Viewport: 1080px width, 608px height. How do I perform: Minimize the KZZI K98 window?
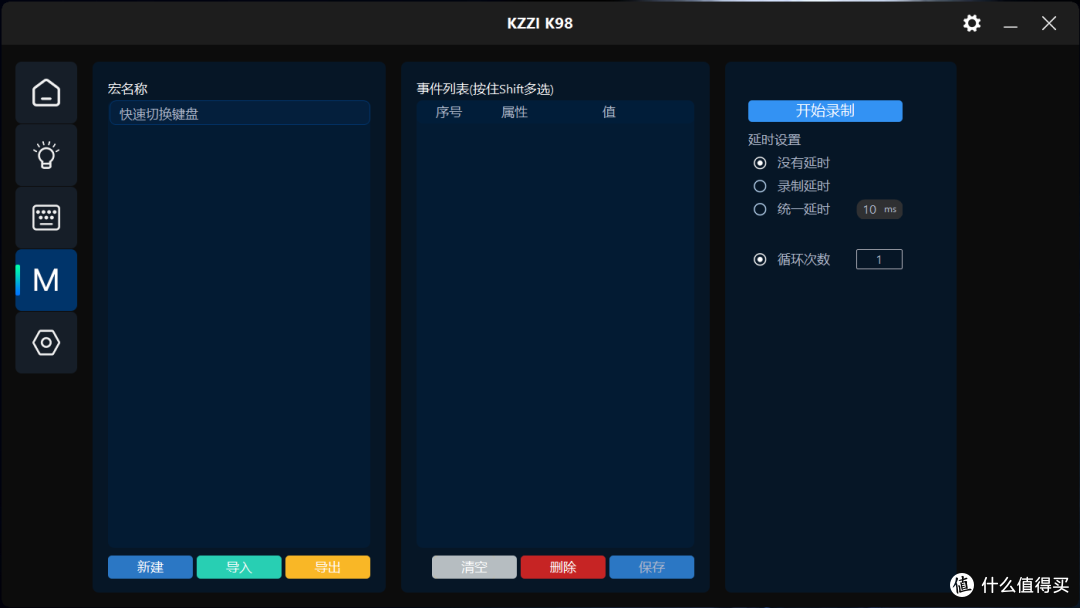(1010, 23)
